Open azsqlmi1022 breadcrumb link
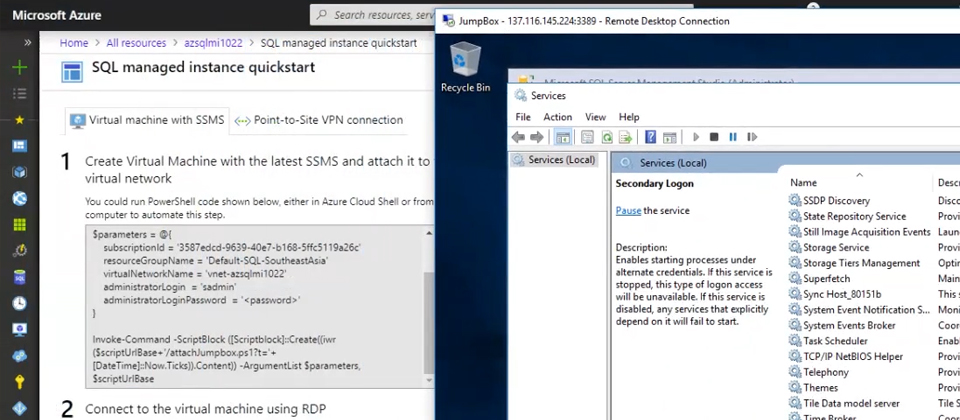 pyautogui.click(x=213, y=43)
